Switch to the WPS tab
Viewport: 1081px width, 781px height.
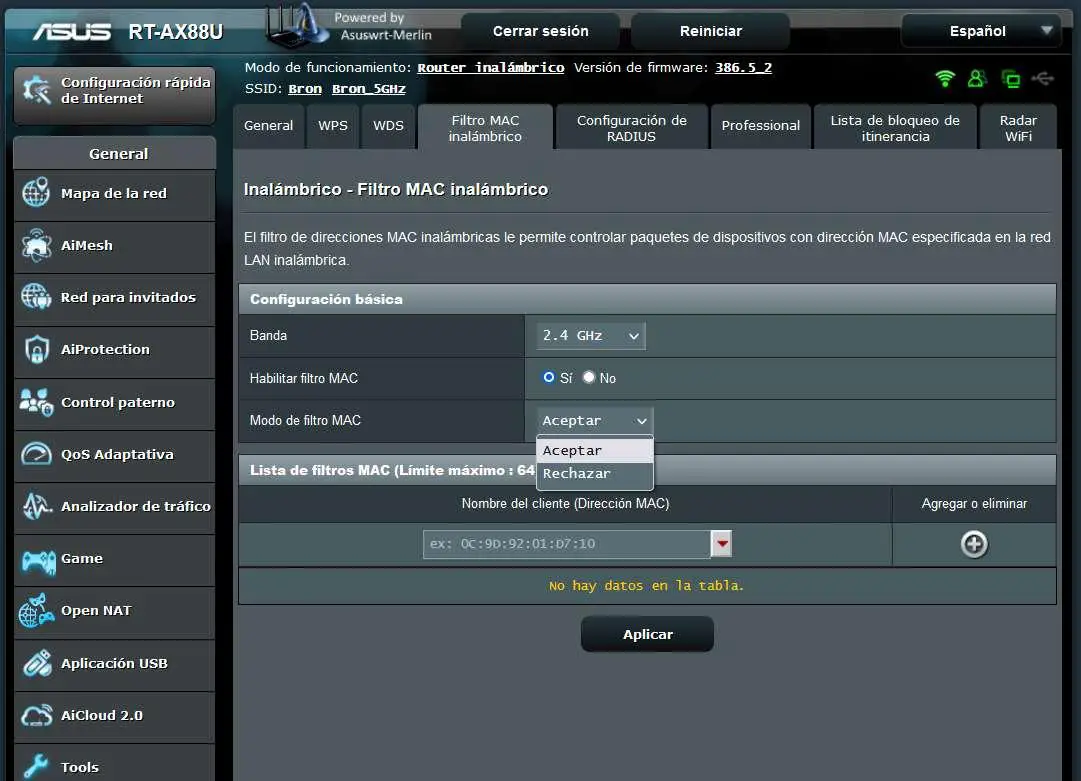(x=333, y=126)
